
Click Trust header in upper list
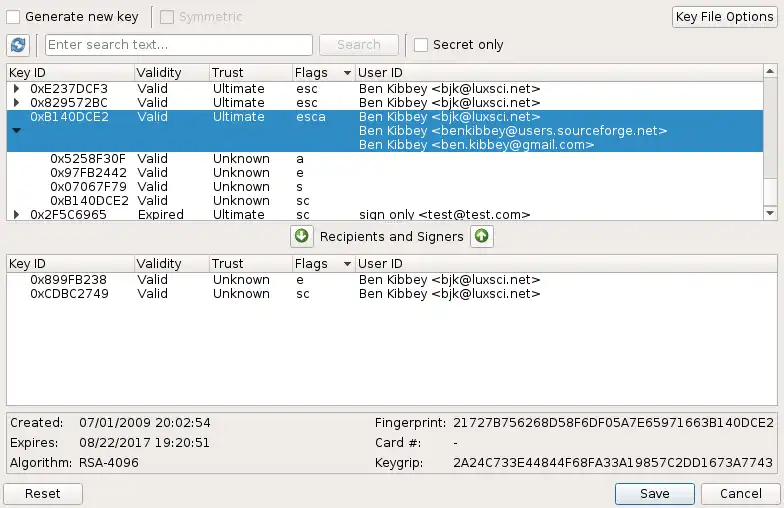(x=250, y=72)
